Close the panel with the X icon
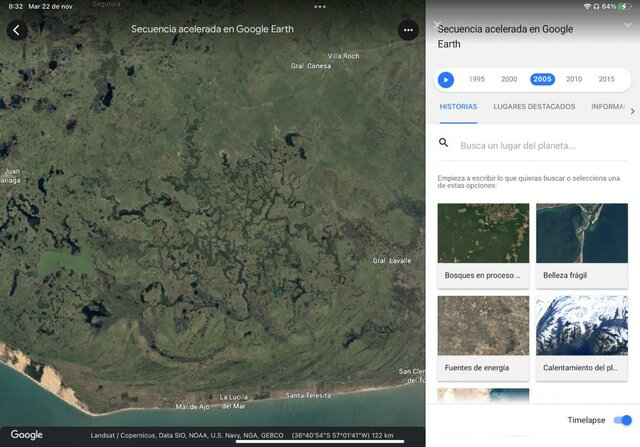The width and height of the screenshot is (640, 447). pos(438,25)
